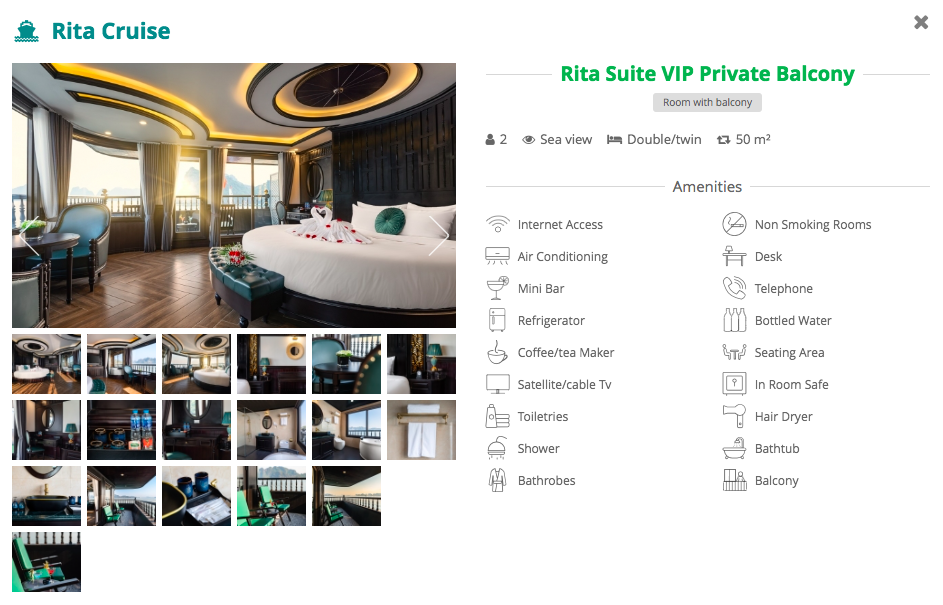Show previous photo with left arrow
Screen dimensions: 943x605
pyautogui.click(x=29, y=235)
